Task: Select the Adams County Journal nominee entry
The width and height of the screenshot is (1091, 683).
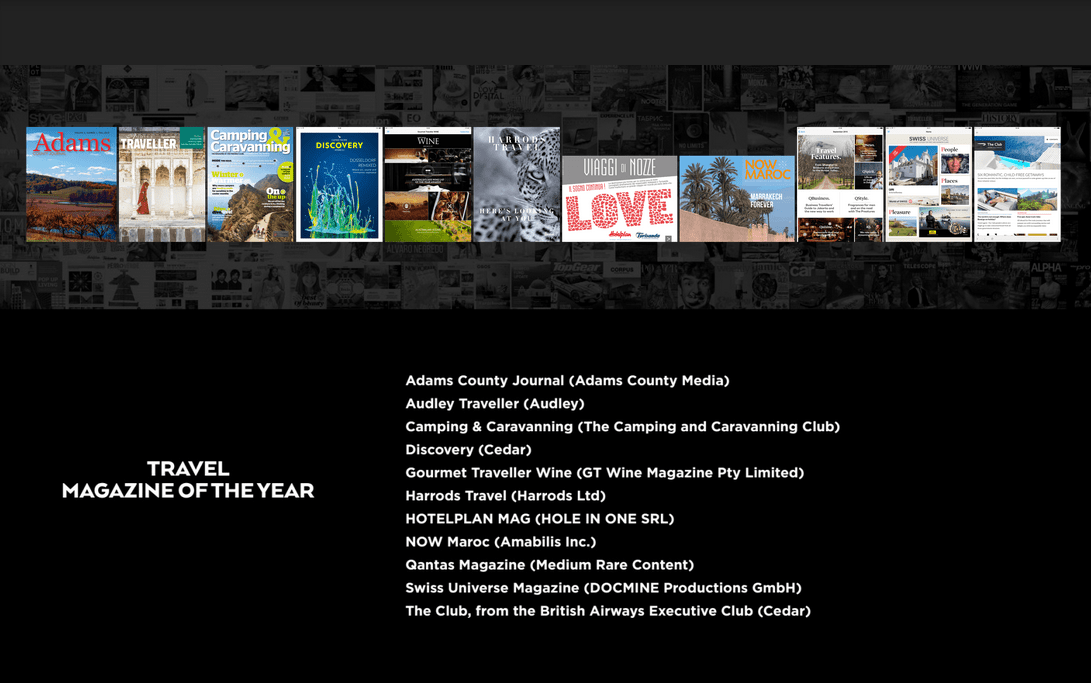Action: pyautogui.click(x=567, y=380)
